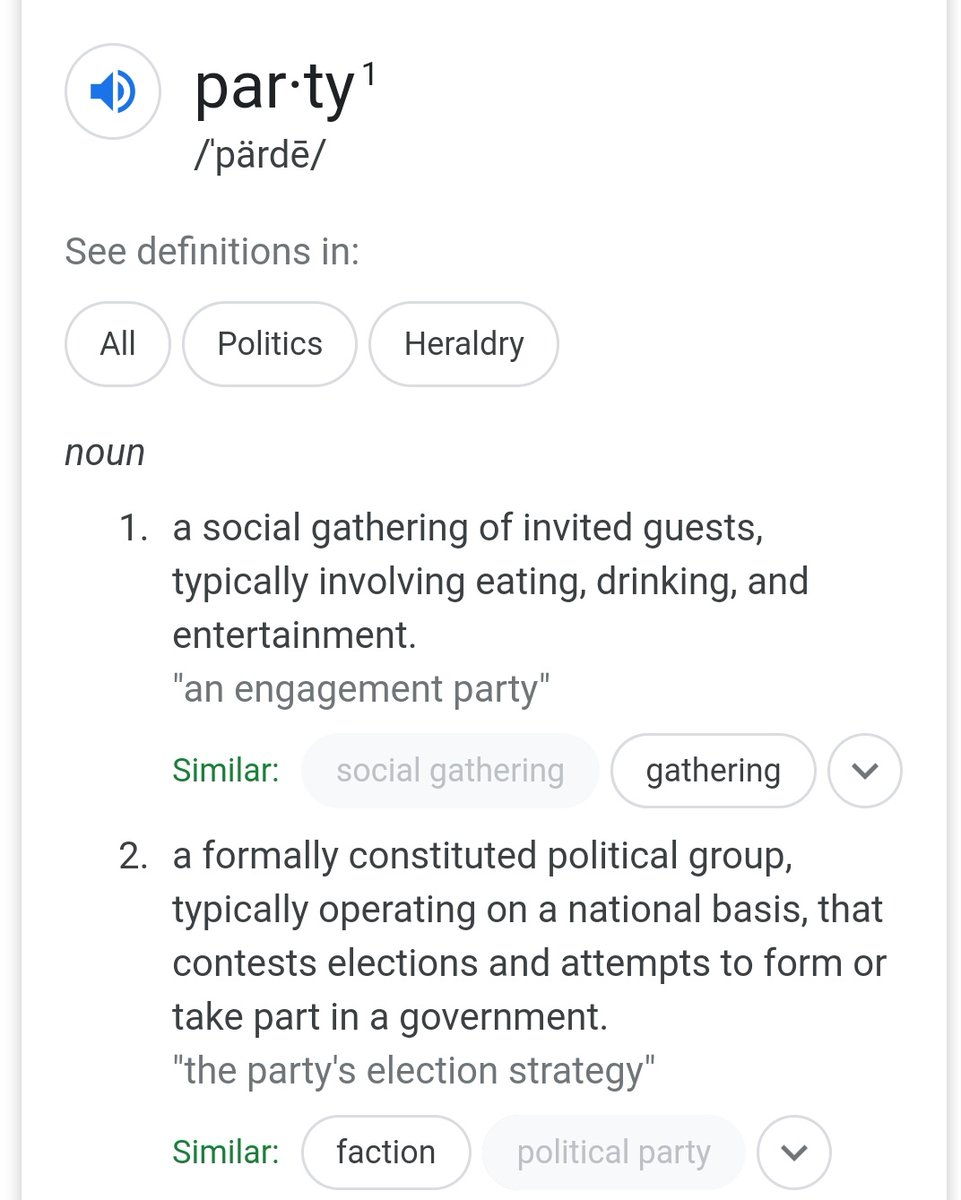Click the 'See definitions in:' label
Screen dimensions: 961x1200
[x=212, y=251]
